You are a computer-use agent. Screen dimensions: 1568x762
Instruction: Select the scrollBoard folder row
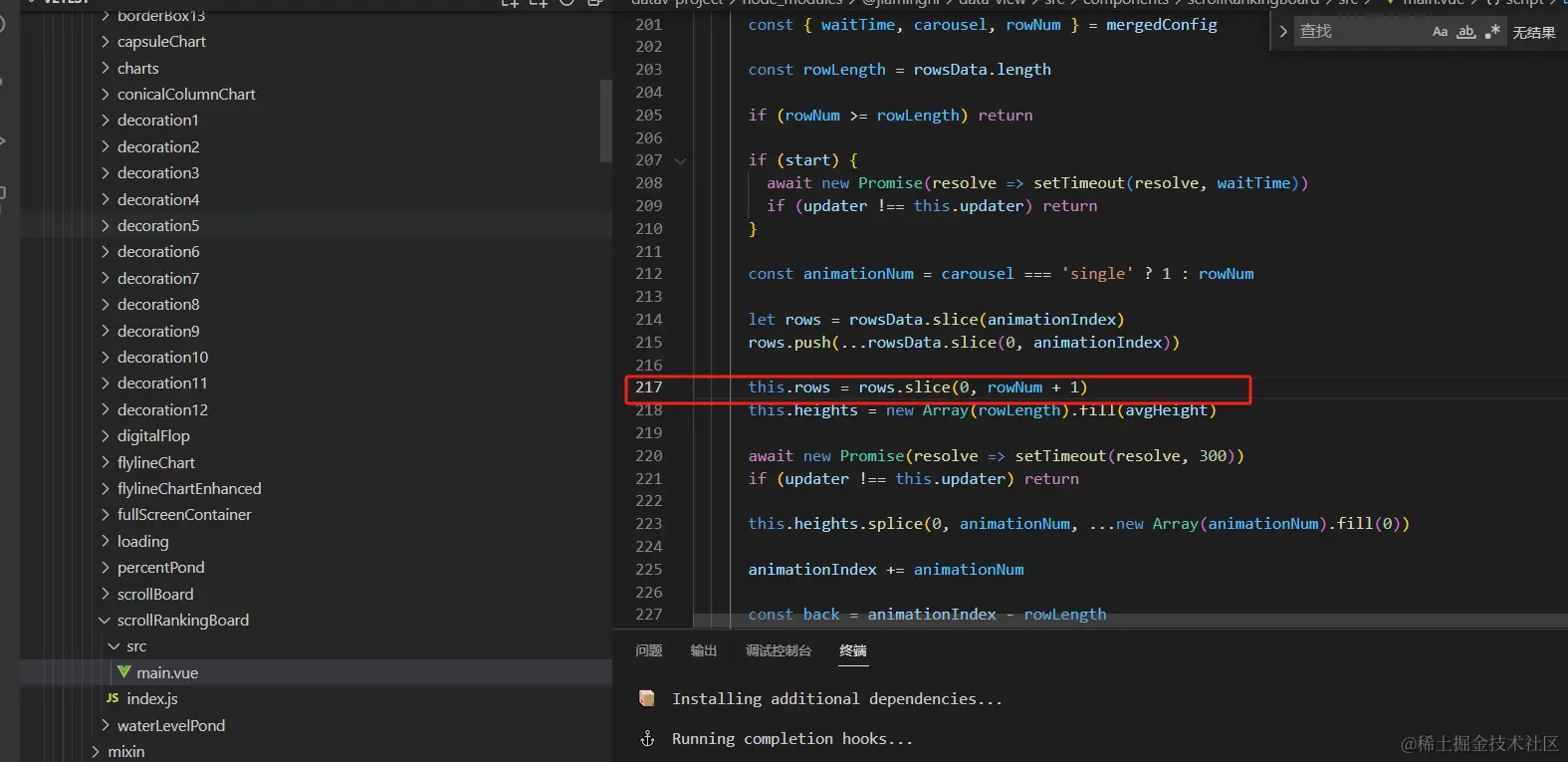coord(316,594)
